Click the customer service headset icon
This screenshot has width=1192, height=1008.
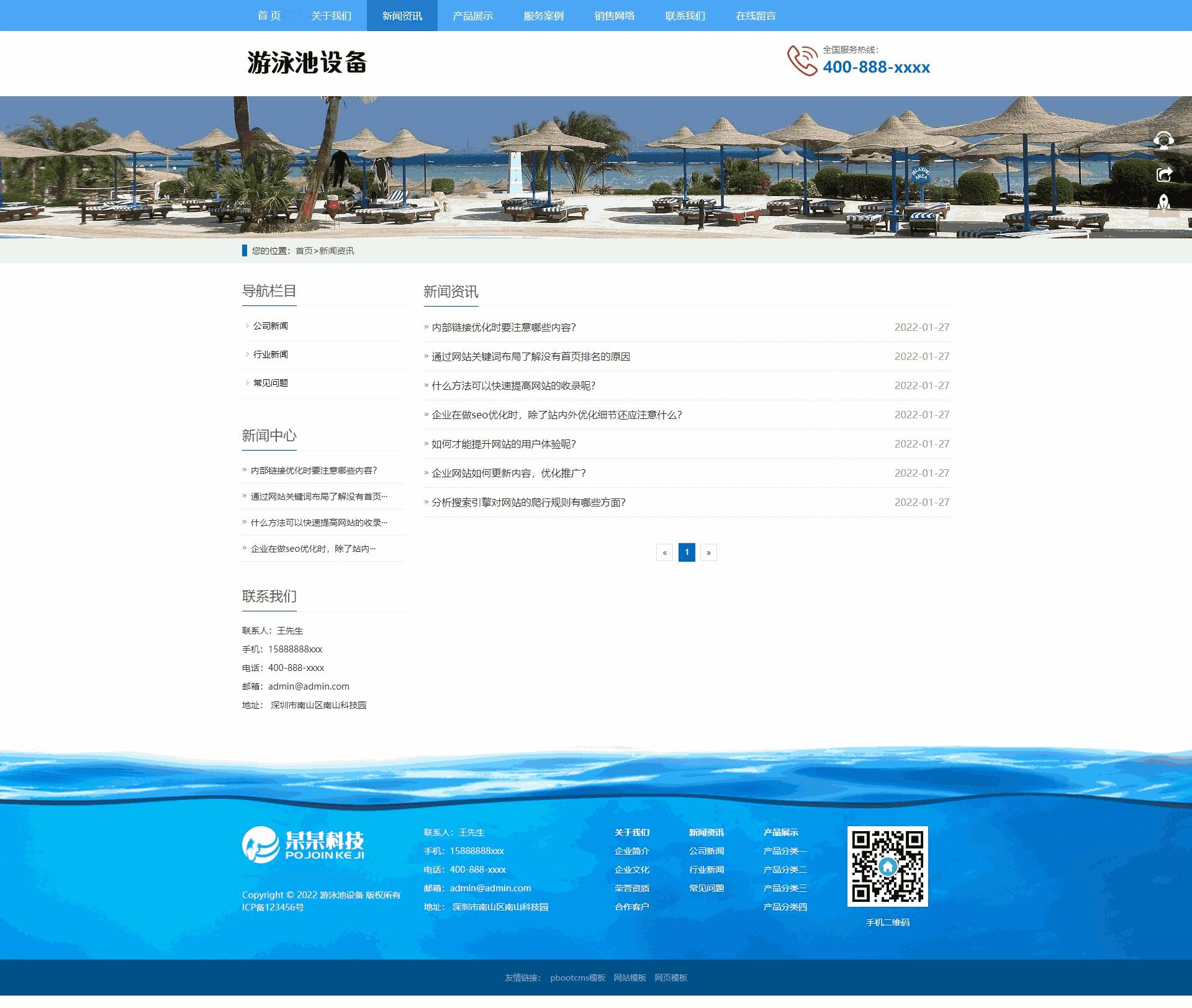click(1163, 140)
